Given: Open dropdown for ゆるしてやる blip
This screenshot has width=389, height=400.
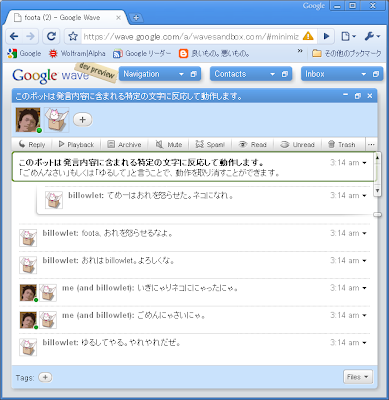Looking at the screenshot, I should pyautogui.click(x=364, y=343).
